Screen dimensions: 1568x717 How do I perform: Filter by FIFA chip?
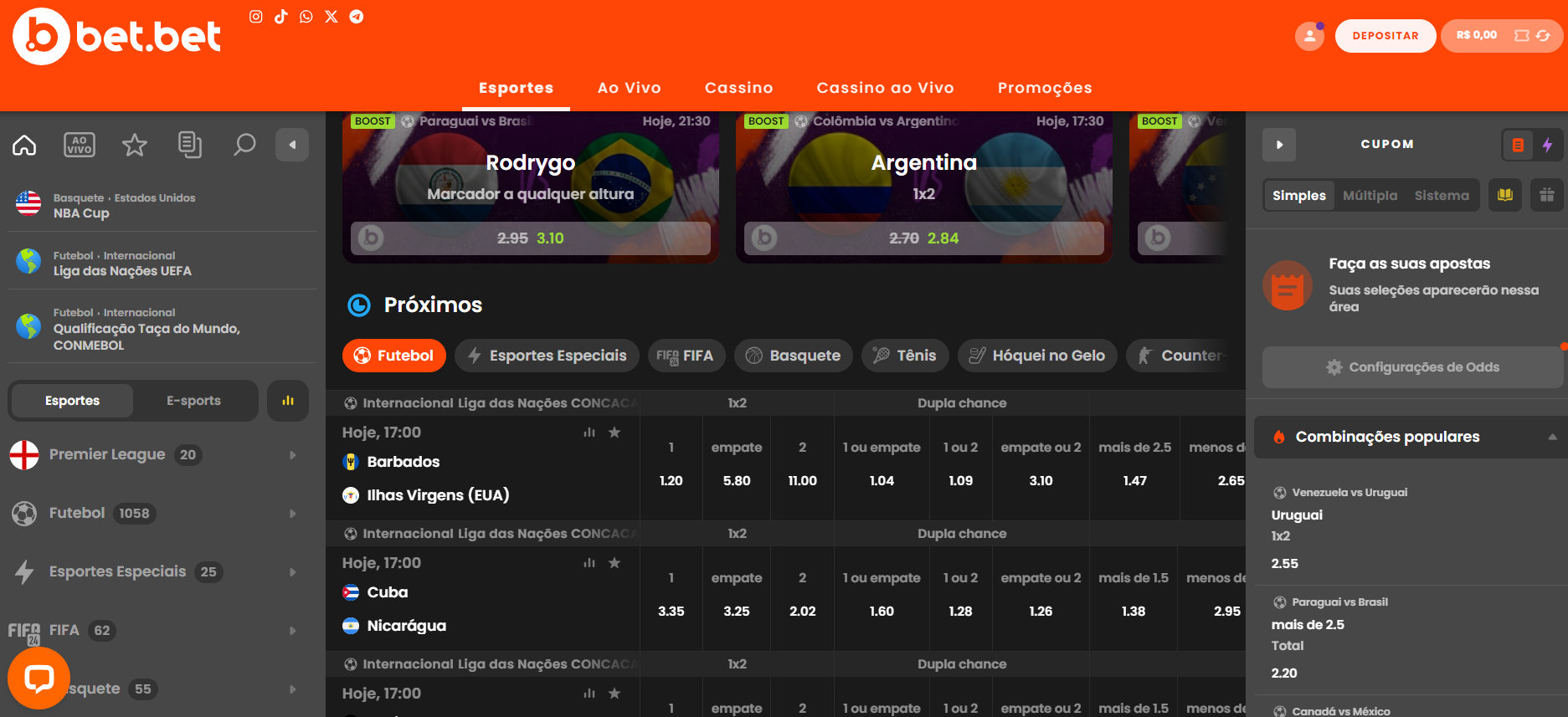(685, 356)
